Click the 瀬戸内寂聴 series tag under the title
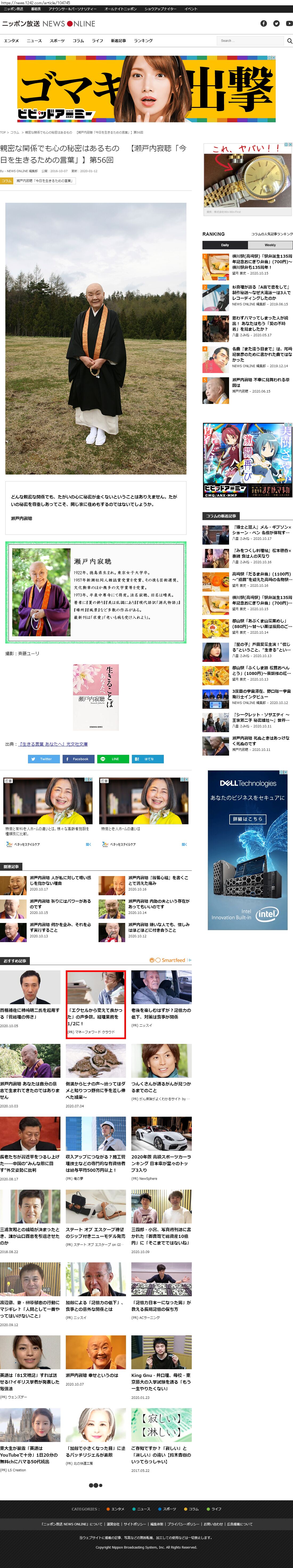The image size is (293, 1568). pos(45,181)
